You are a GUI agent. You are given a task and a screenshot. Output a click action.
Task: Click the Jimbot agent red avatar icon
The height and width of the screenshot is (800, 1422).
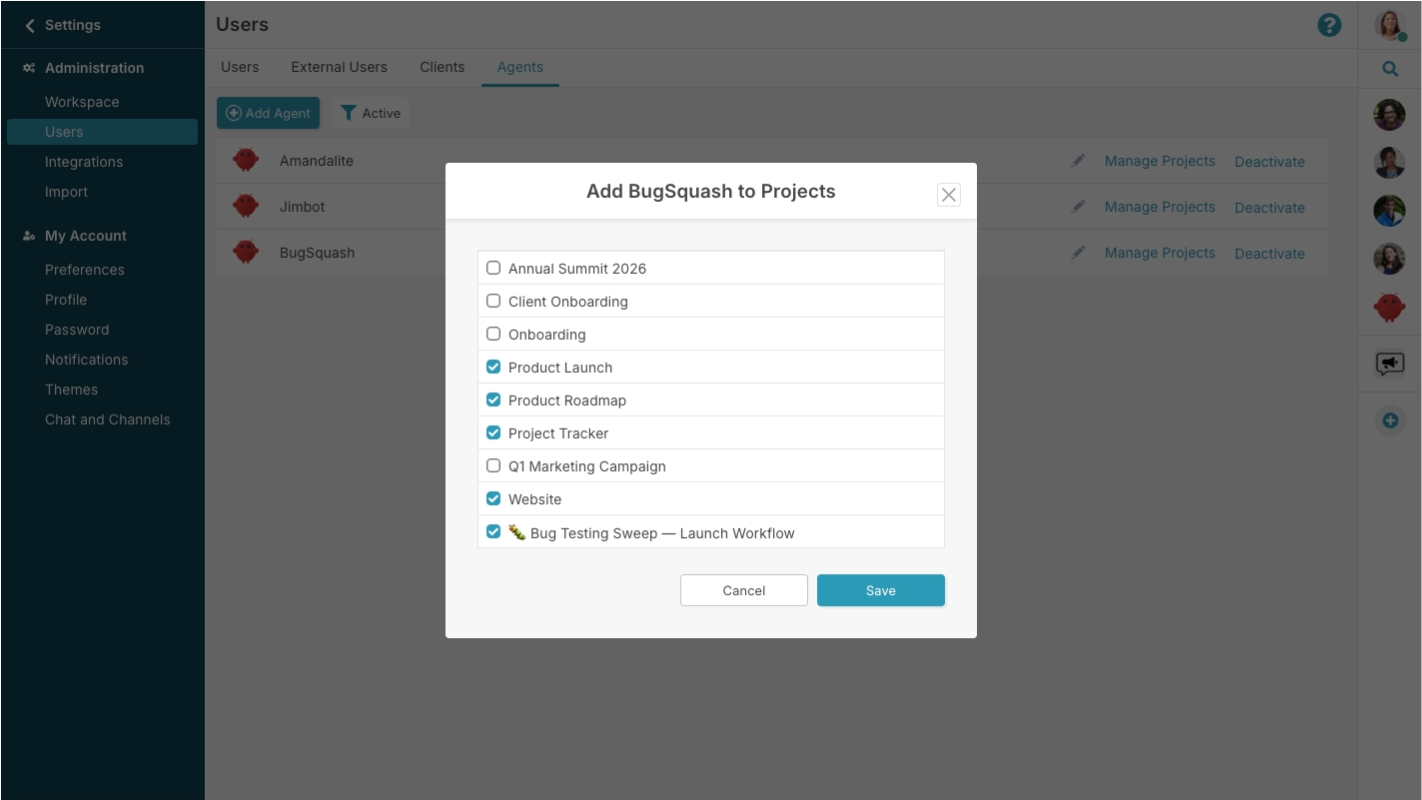pos(246,207)
